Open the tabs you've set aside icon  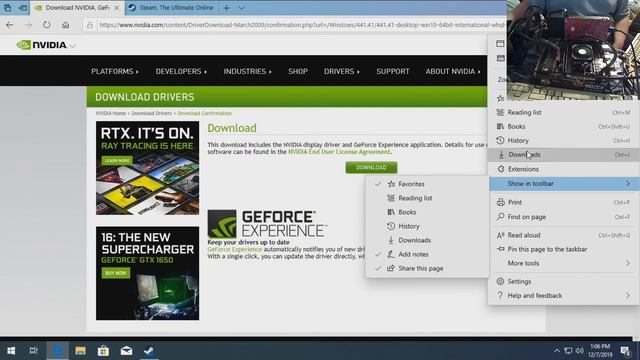7,8
